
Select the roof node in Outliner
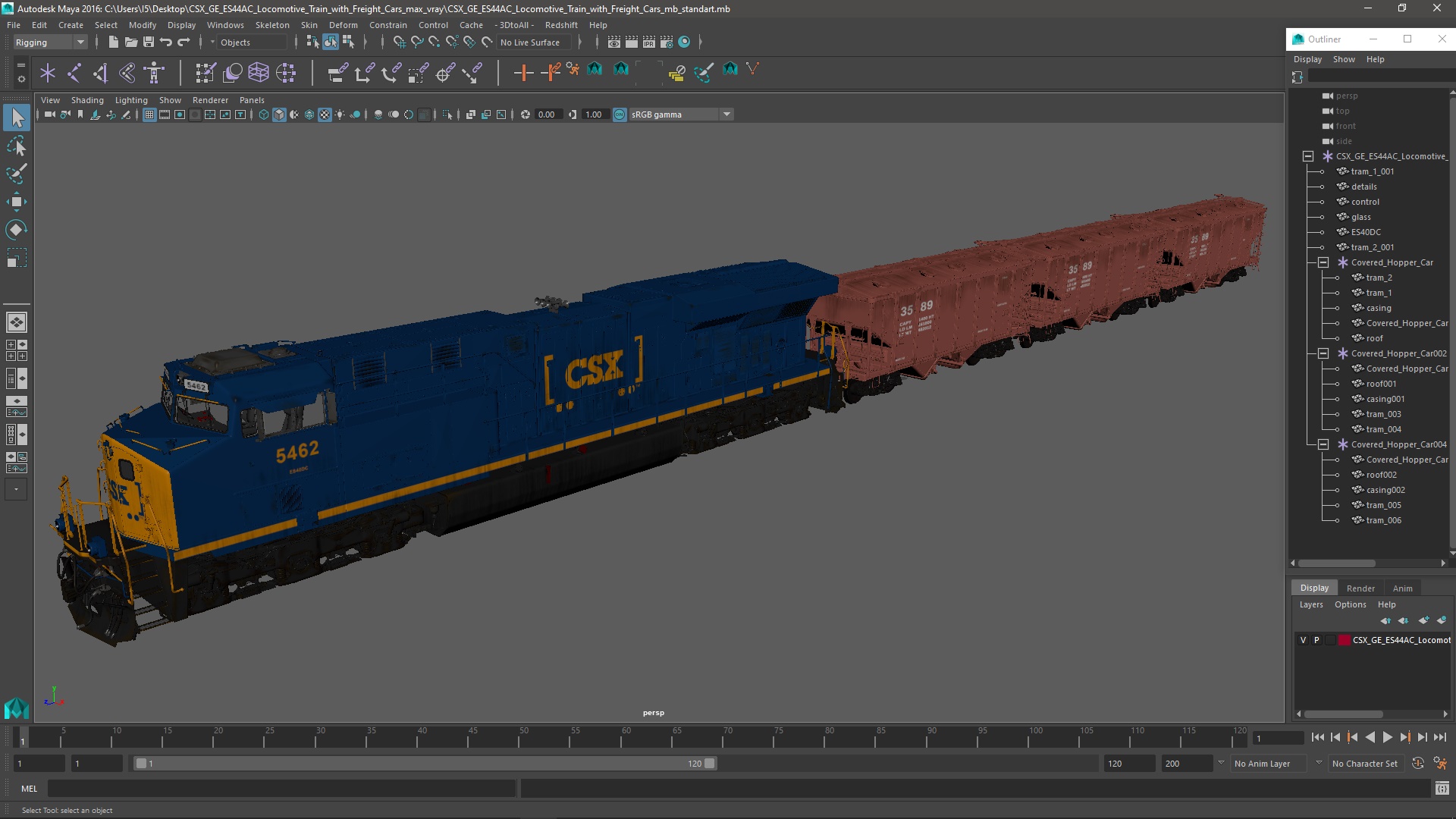[1374, 338]
